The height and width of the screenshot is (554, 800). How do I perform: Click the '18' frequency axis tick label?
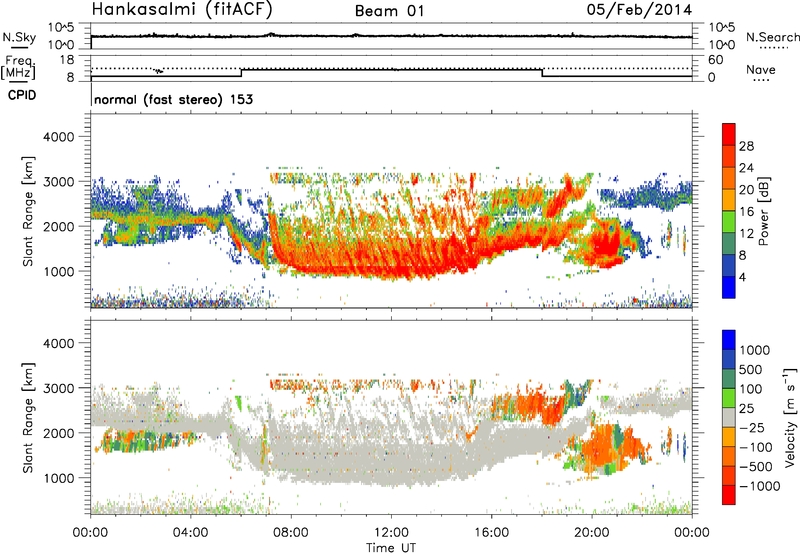[x=67, y=60]
